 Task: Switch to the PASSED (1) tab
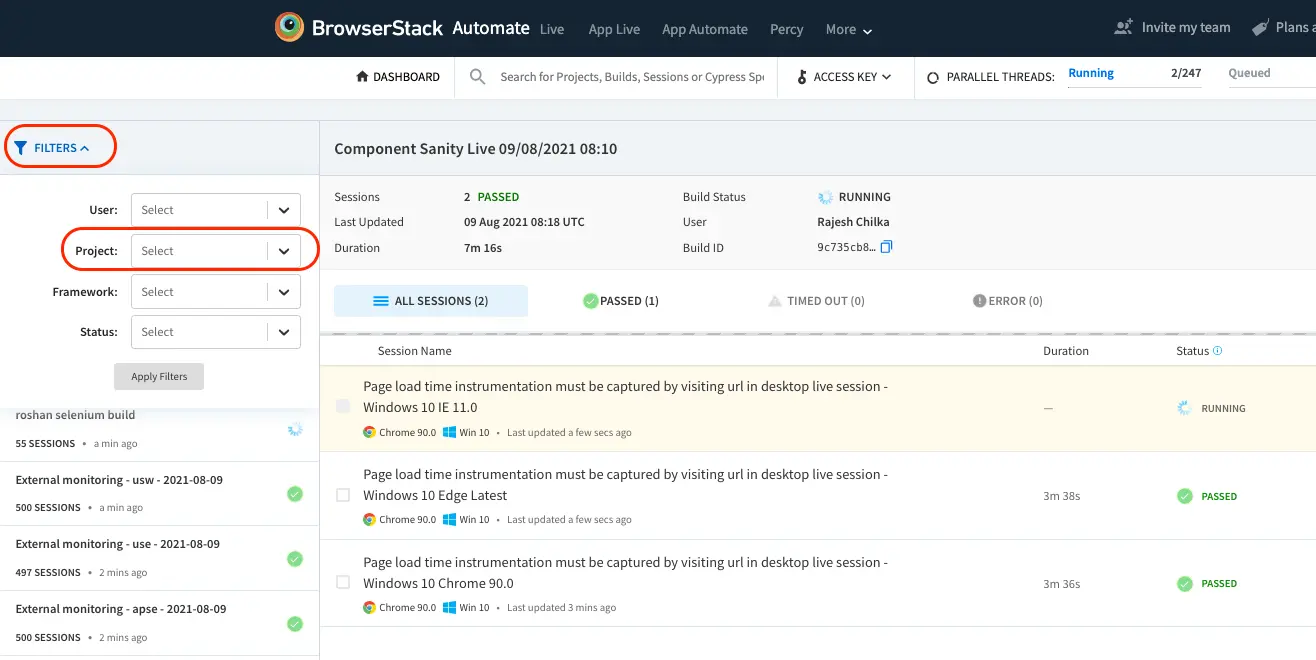[621, 301]
